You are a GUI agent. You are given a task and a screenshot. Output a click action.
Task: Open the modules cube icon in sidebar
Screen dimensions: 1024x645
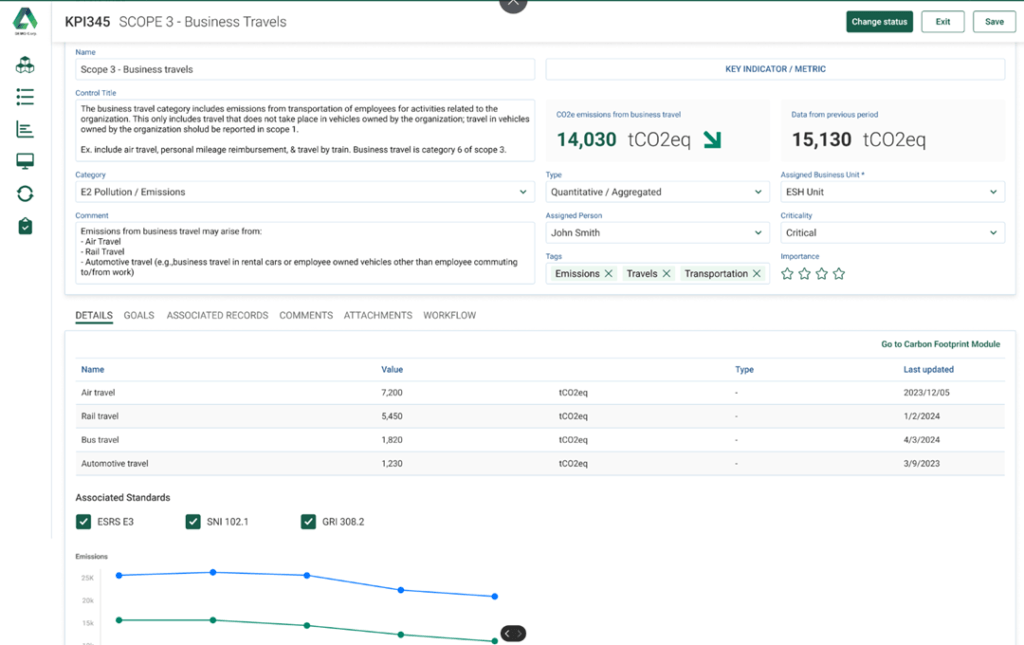point(24,63)
